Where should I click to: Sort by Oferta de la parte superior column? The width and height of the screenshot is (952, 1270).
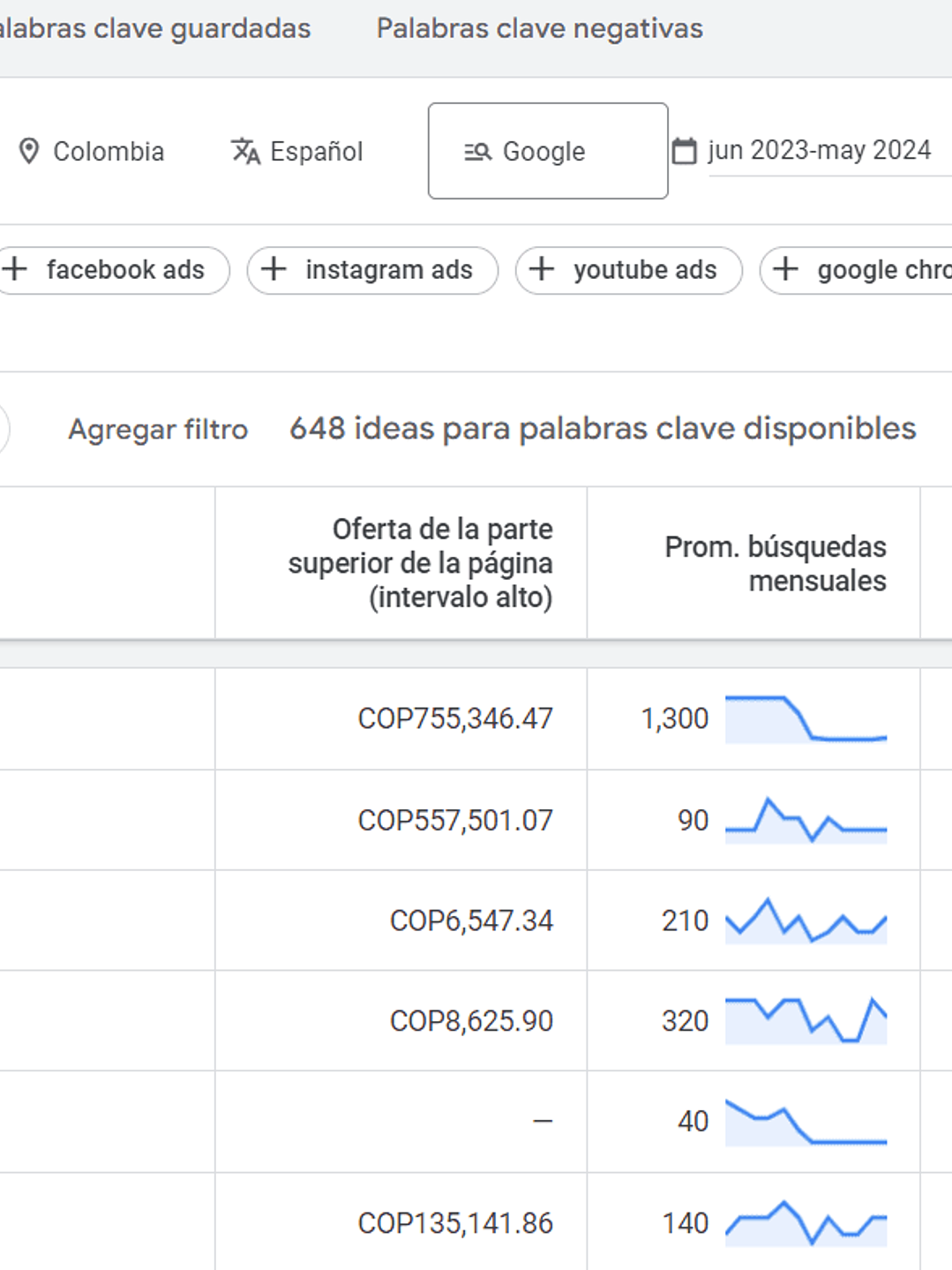420,563
